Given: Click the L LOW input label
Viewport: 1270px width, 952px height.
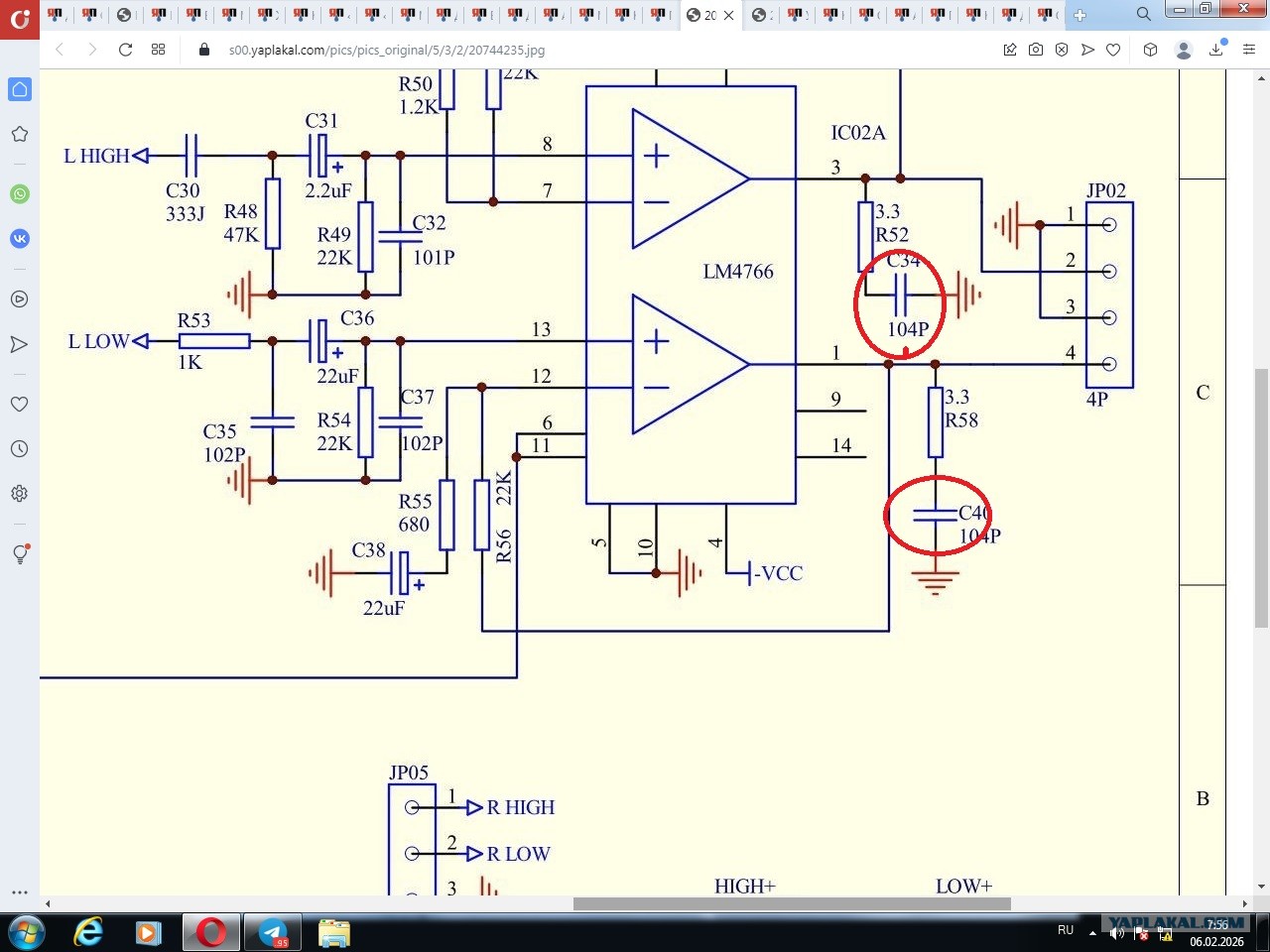Looking at the screenshot, I should pyautogui.click(x=98, y=341).
